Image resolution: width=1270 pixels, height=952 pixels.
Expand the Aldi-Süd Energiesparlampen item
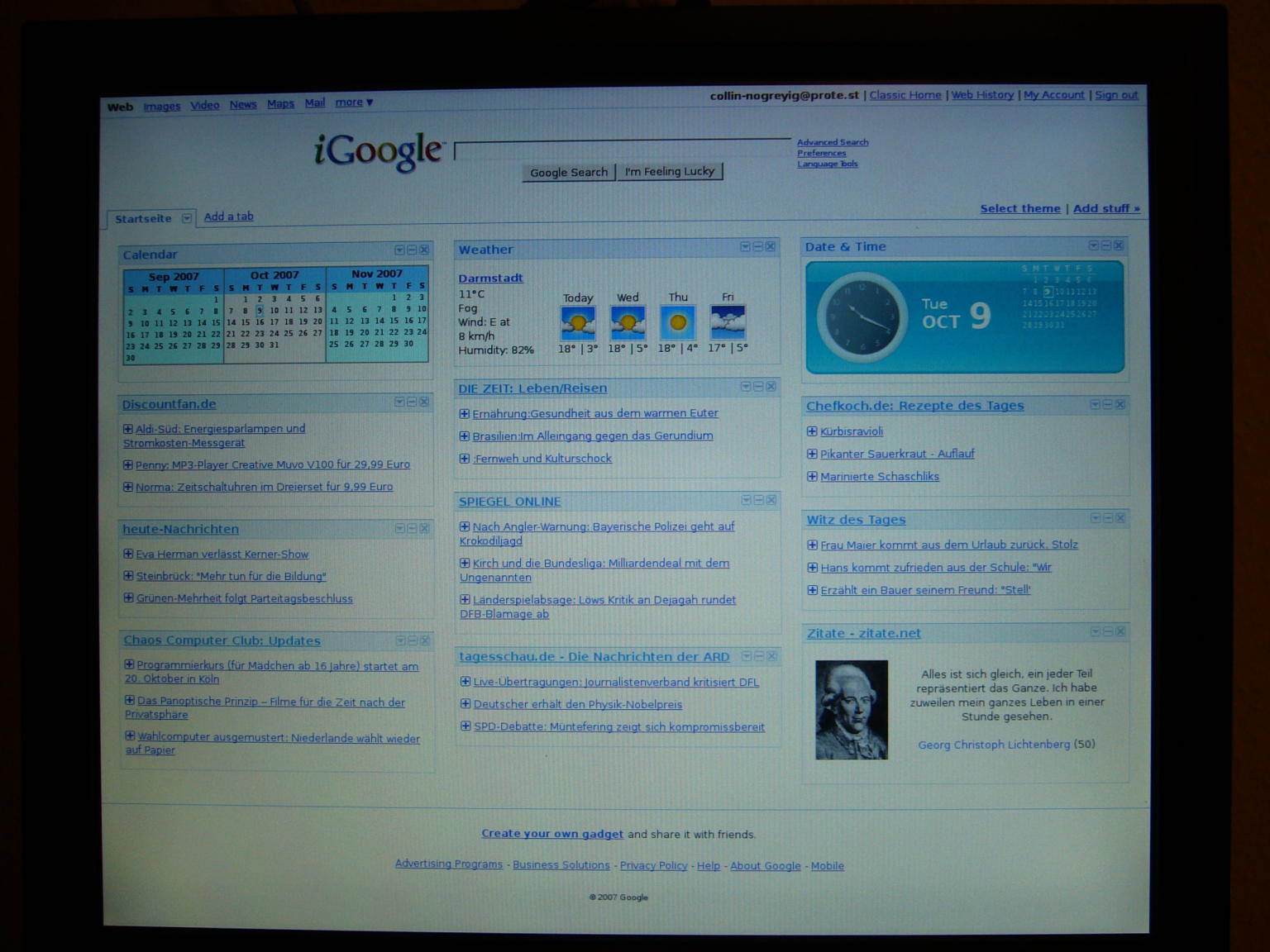click(128, 429)
